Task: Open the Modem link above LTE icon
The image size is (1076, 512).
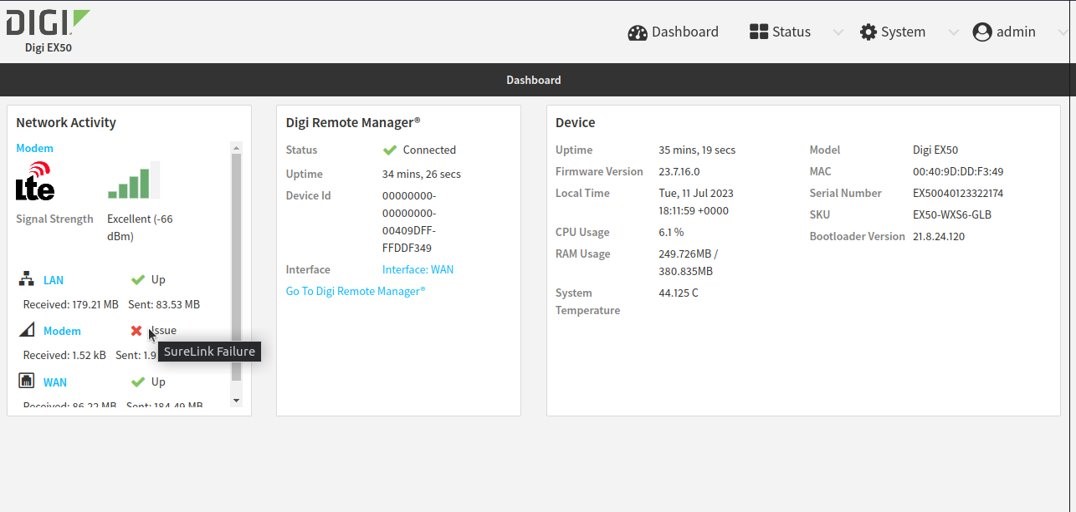Action: 34,148
